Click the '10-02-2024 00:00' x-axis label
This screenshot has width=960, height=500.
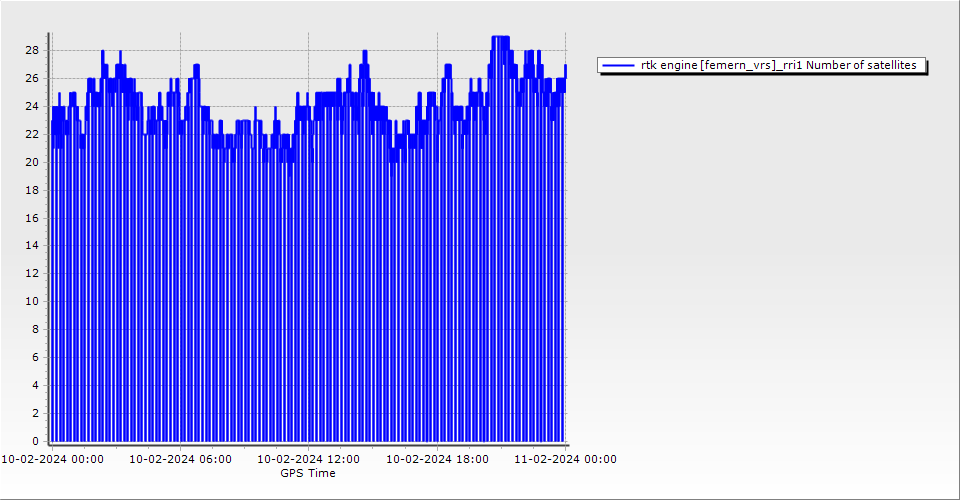51,460
